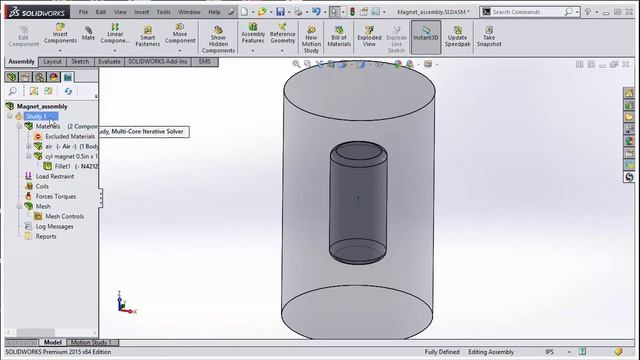Open the FeatureManager design tree tab

[11, 77]
